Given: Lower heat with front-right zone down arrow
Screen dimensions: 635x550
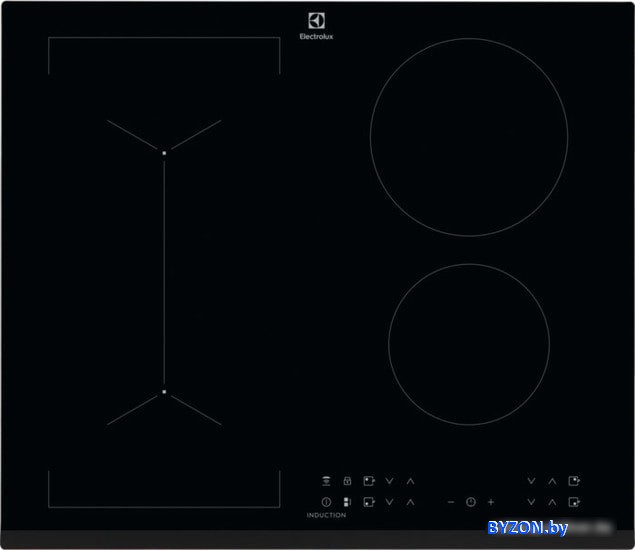Looking at the screenshot, I should [531, 502].
